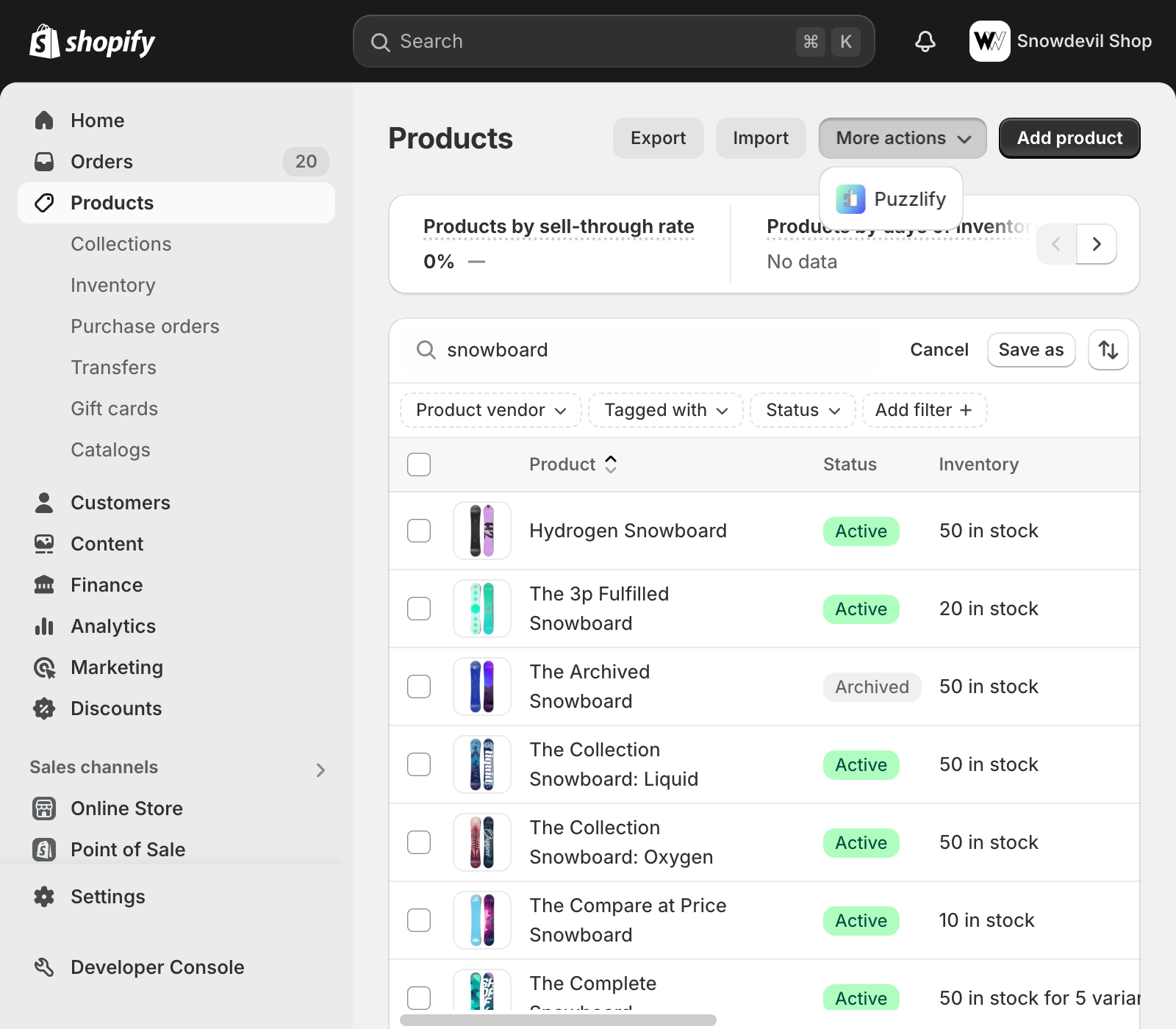Toggle the select-all products checkbox
1176x1029 pixels.
pyautogui.click(x=419, y=465)
